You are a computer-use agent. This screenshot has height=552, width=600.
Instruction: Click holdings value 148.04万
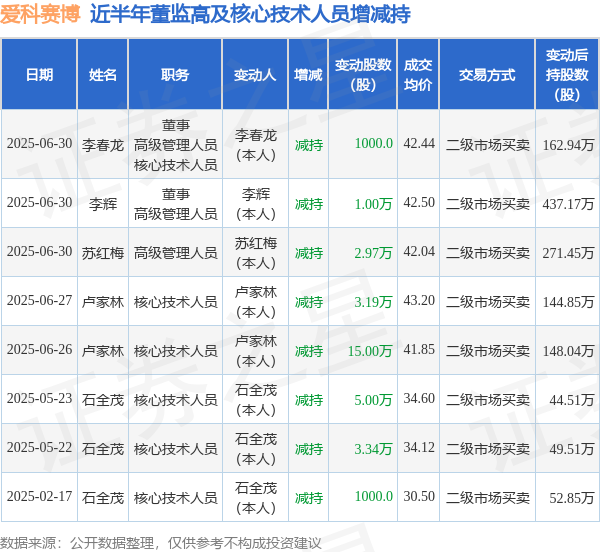click(x=568, y=351)
